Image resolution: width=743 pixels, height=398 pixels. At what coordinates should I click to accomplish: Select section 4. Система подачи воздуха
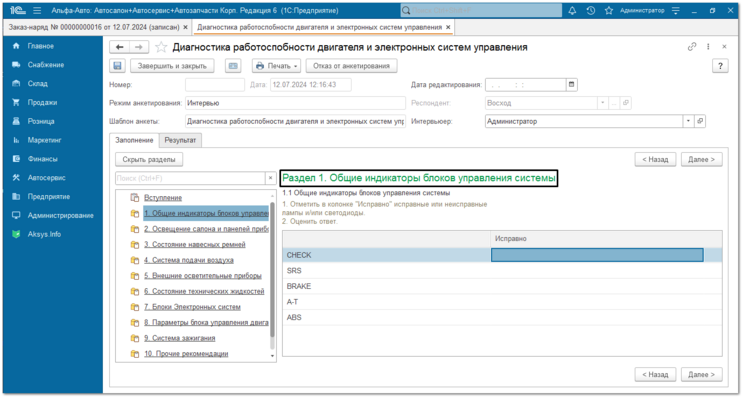click(x=189, y=260)
